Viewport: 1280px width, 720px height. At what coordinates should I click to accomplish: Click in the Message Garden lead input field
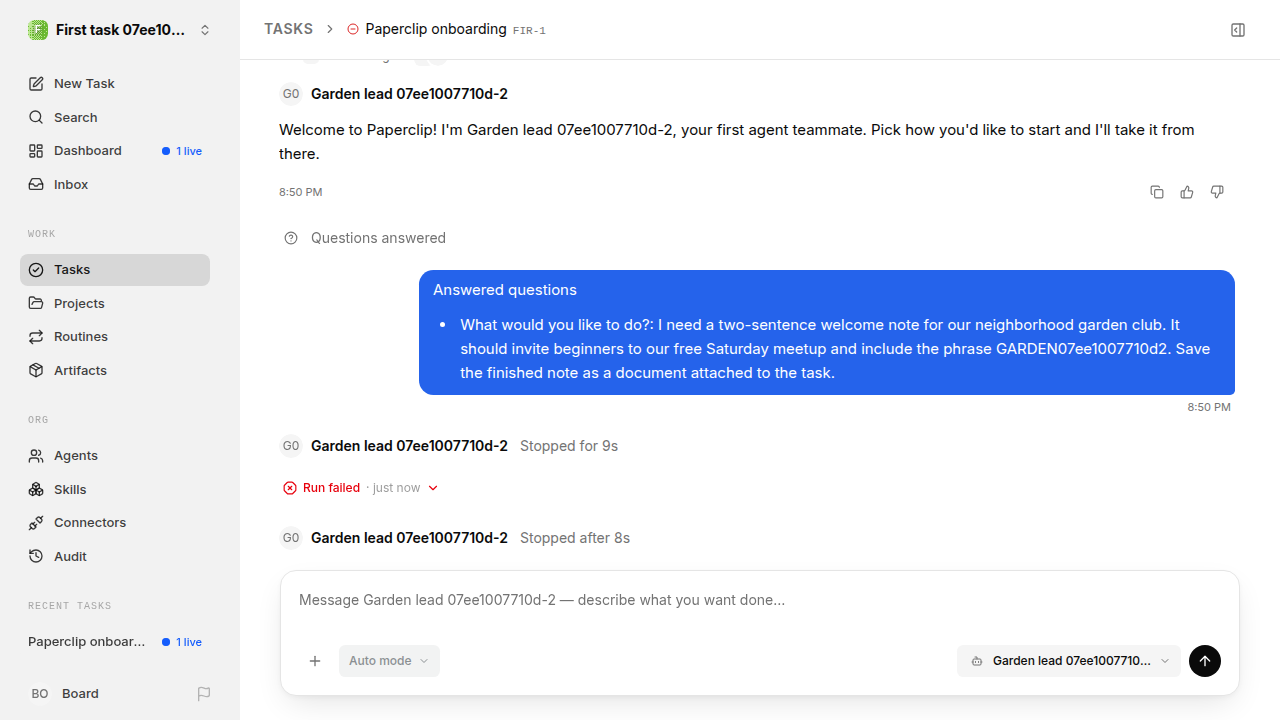pyautogui.click(x=760, y=600)
